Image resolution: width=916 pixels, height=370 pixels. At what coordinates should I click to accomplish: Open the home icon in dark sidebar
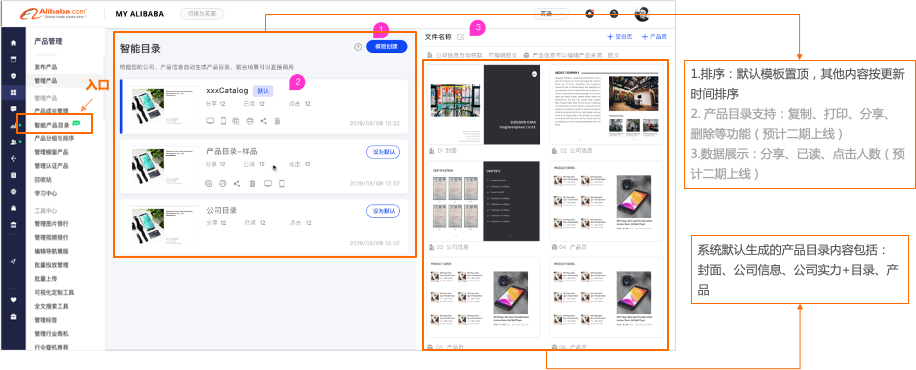(x=13, y=43)
